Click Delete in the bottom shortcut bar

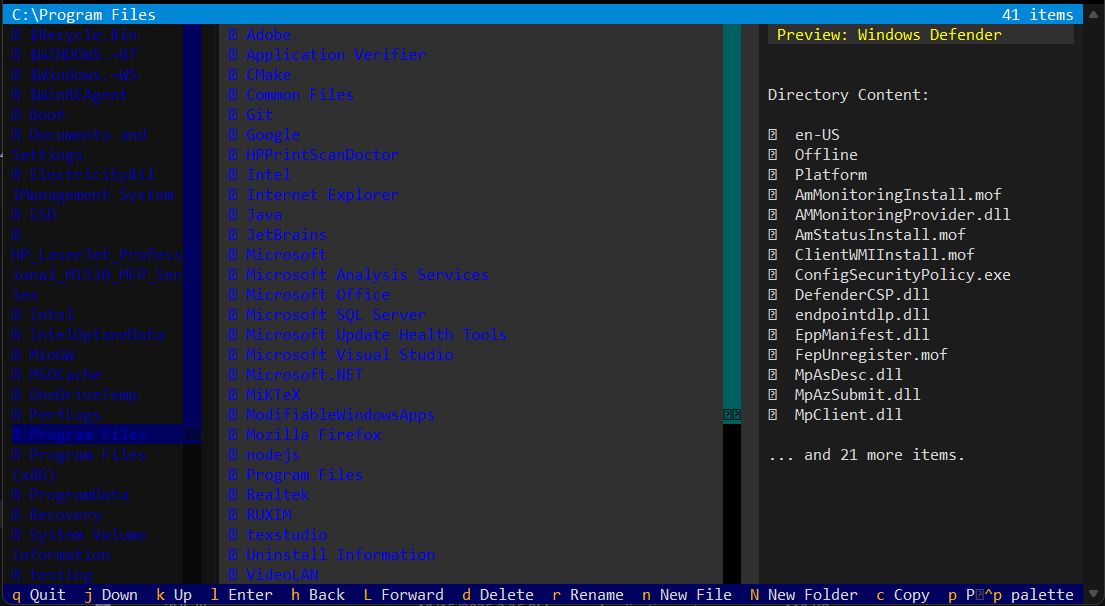506,595
